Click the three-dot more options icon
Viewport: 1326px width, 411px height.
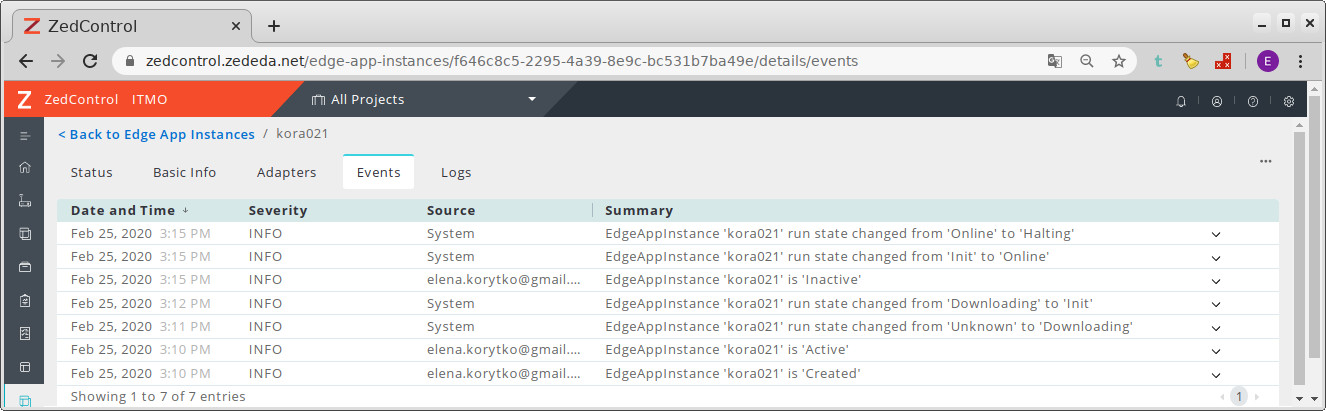point(1265,161)
